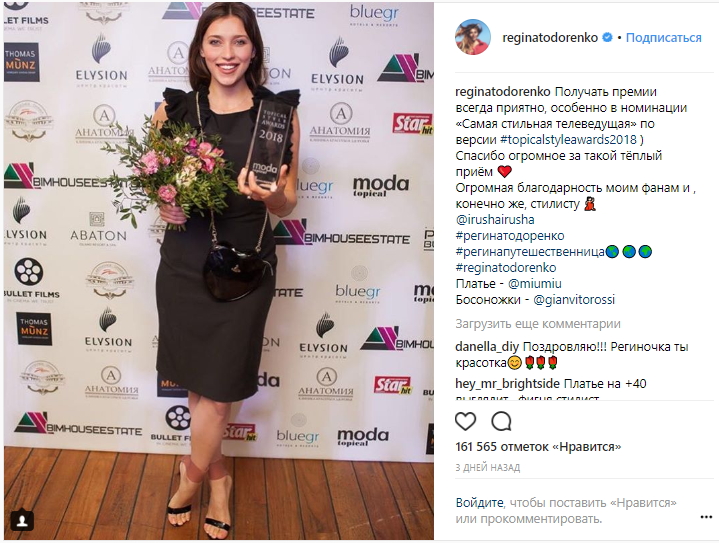719x543 pixels.
Task: Open hashtag #reginatodorenko
Action: [506, 268]
